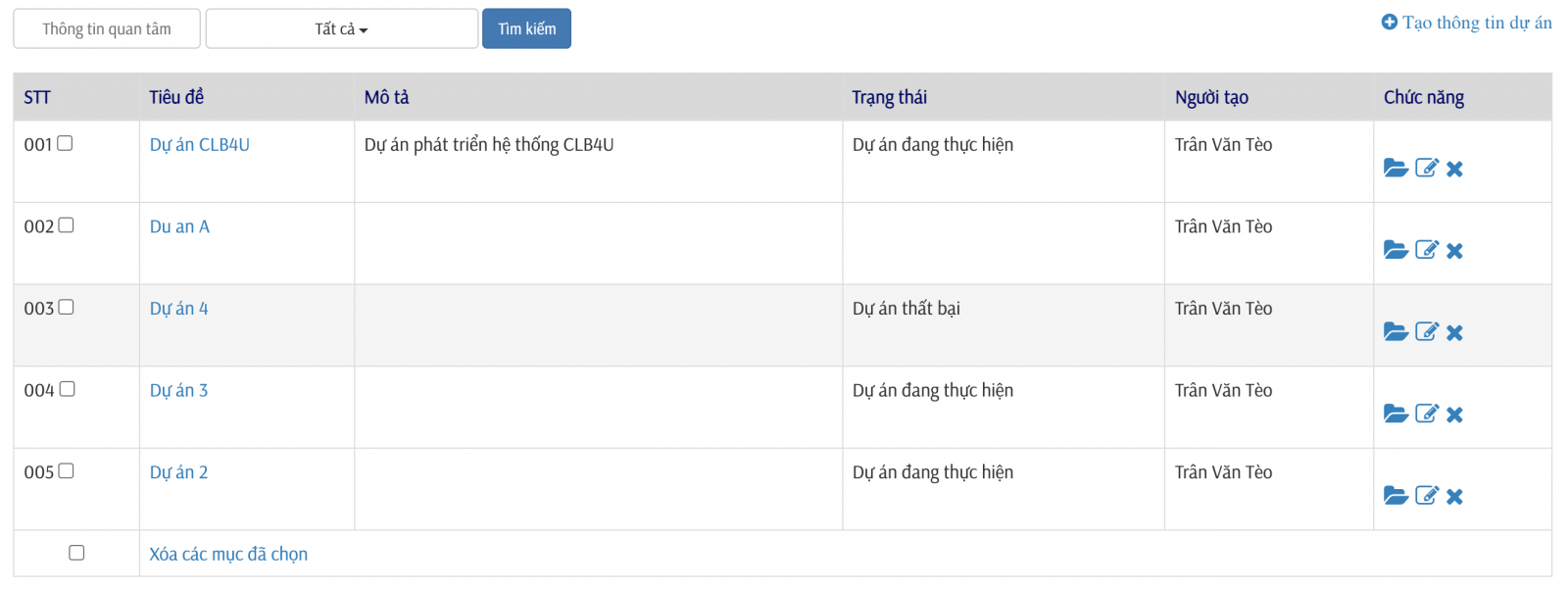The width and height of the screenshot is (1568, 590).
Task: Open folder icon for Du an A
Action: 1396,250
